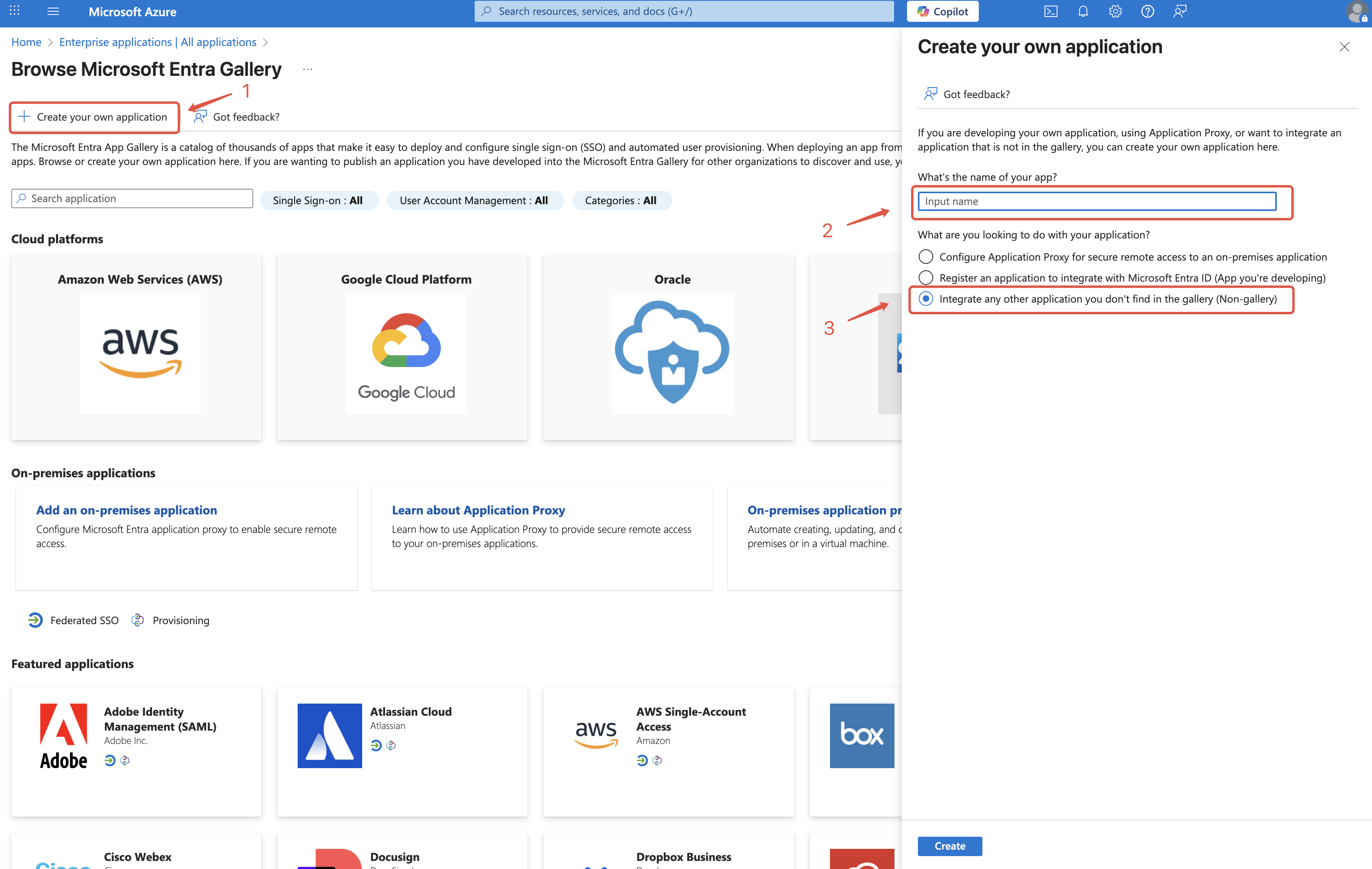Select the Non-gallery integrate option
Screen dimensions: 1372x869
(x=926, y=299)
